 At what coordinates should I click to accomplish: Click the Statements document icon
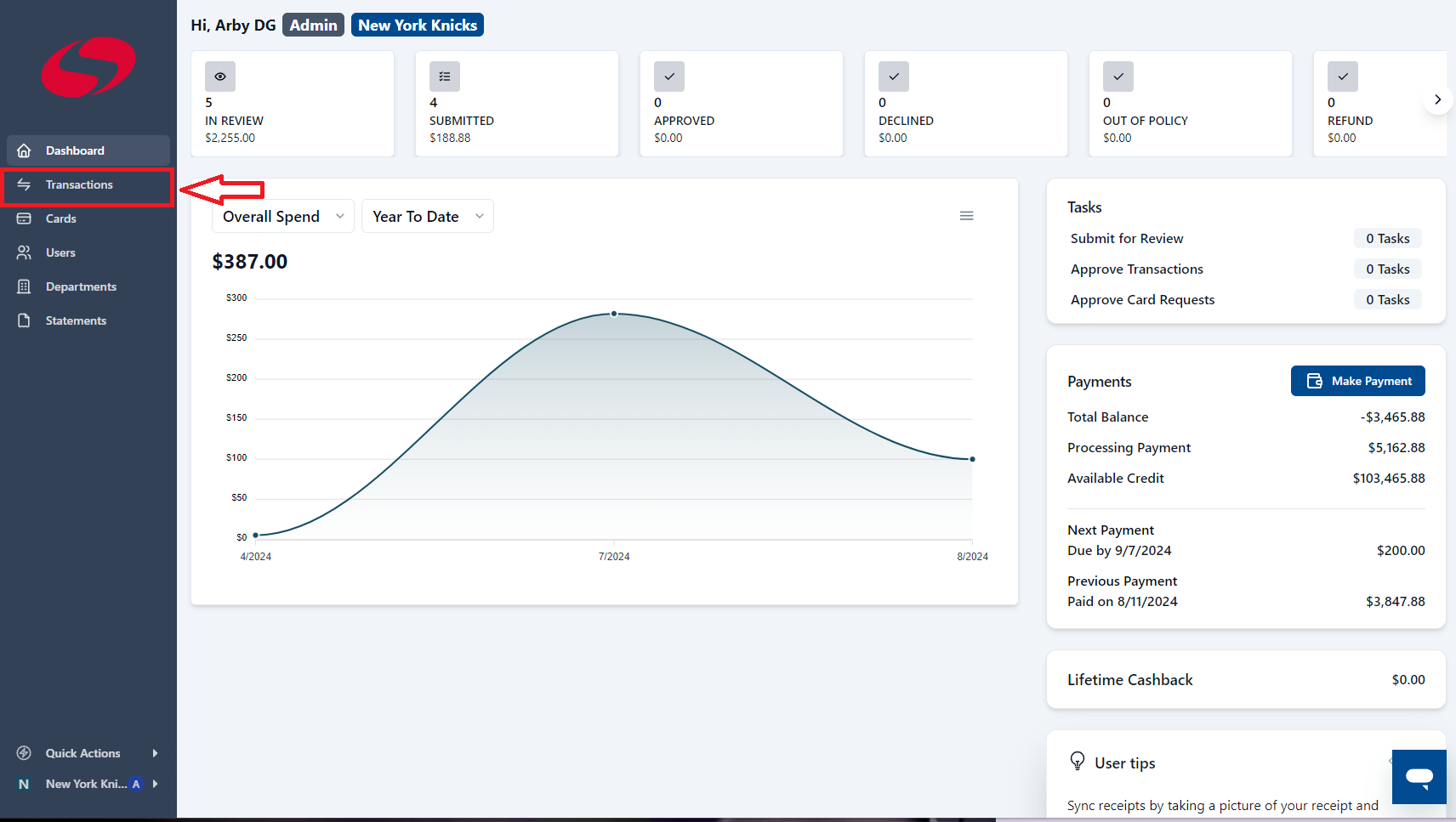click(24, 320)
